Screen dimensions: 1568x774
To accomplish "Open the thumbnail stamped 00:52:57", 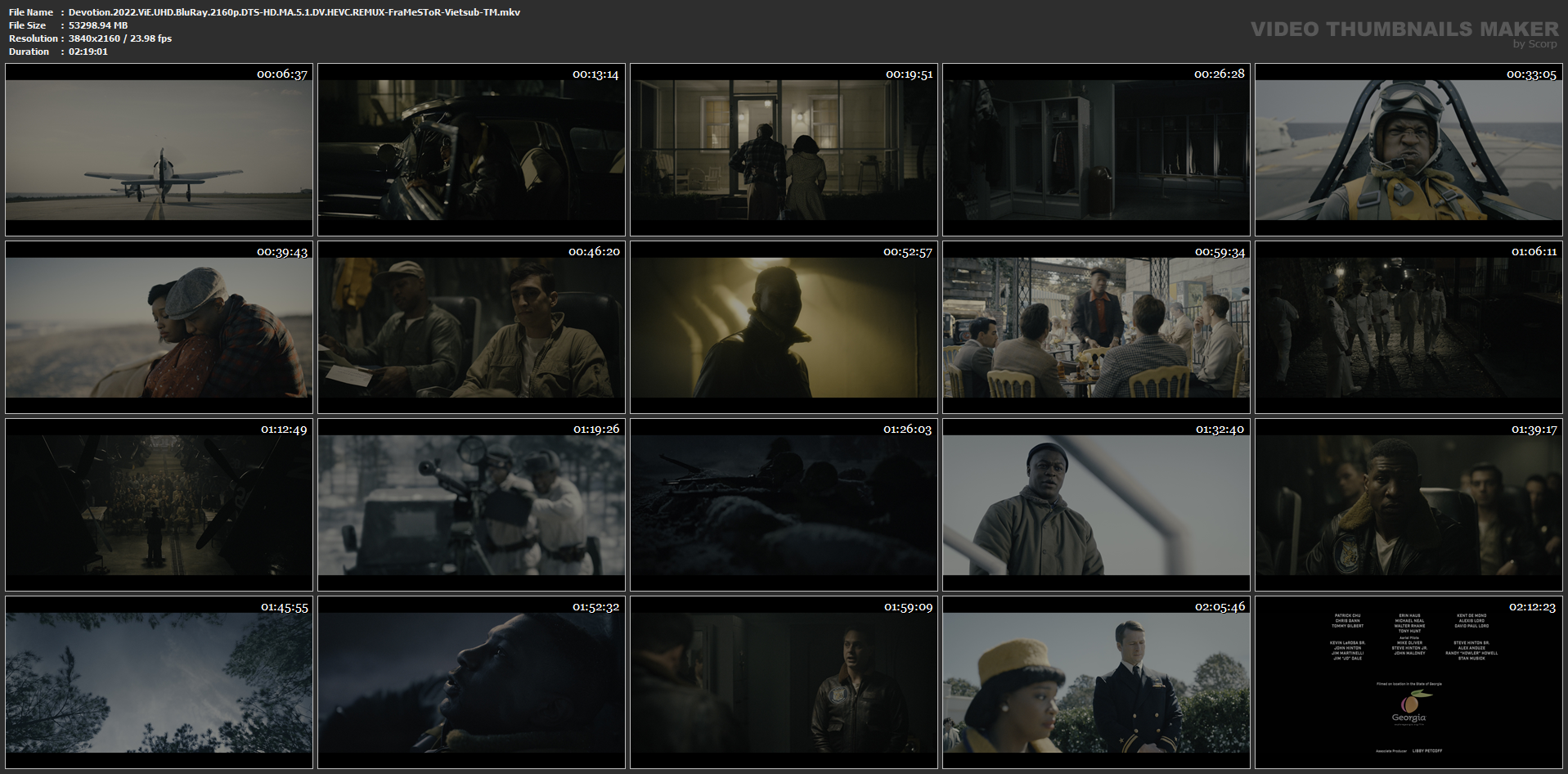I will [x=784, y=327].
